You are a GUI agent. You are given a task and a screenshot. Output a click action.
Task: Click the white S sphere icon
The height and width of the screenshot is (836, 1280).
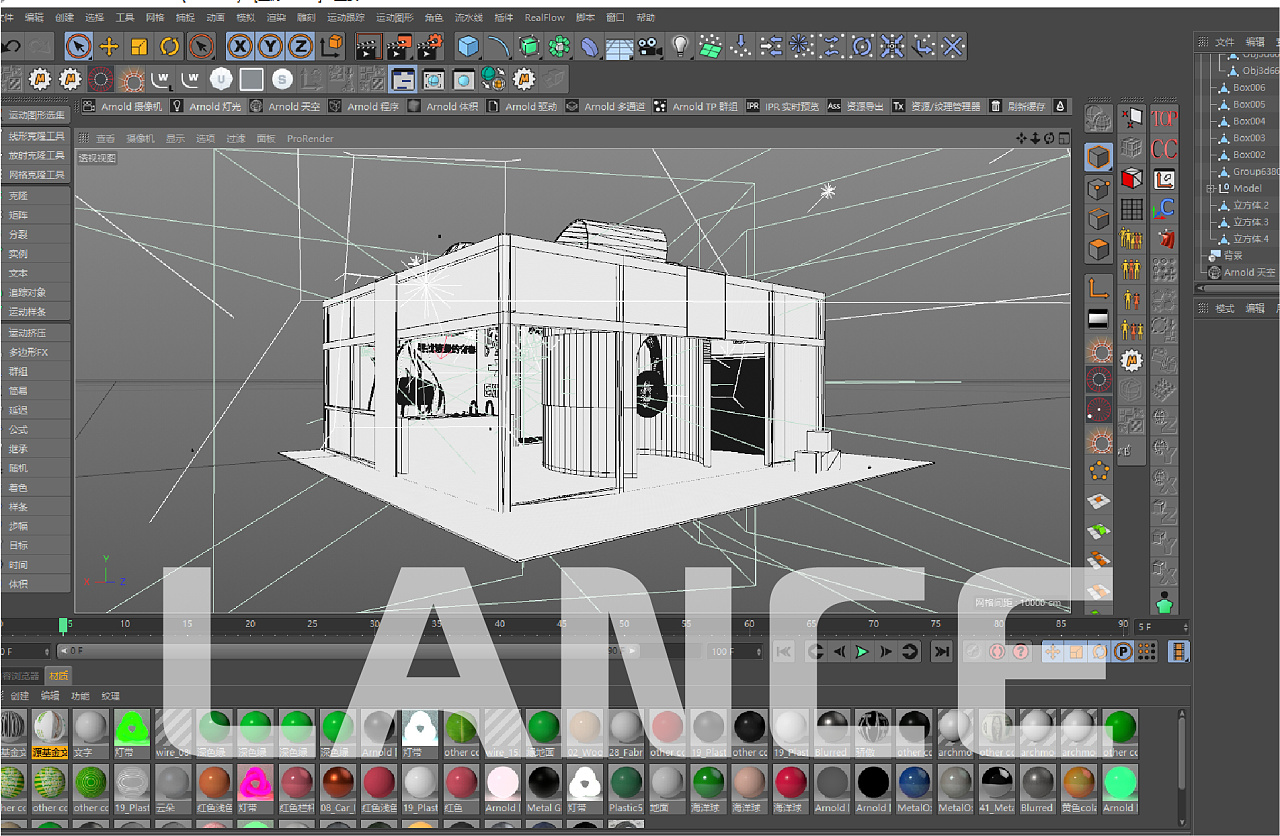pos(282,79)
